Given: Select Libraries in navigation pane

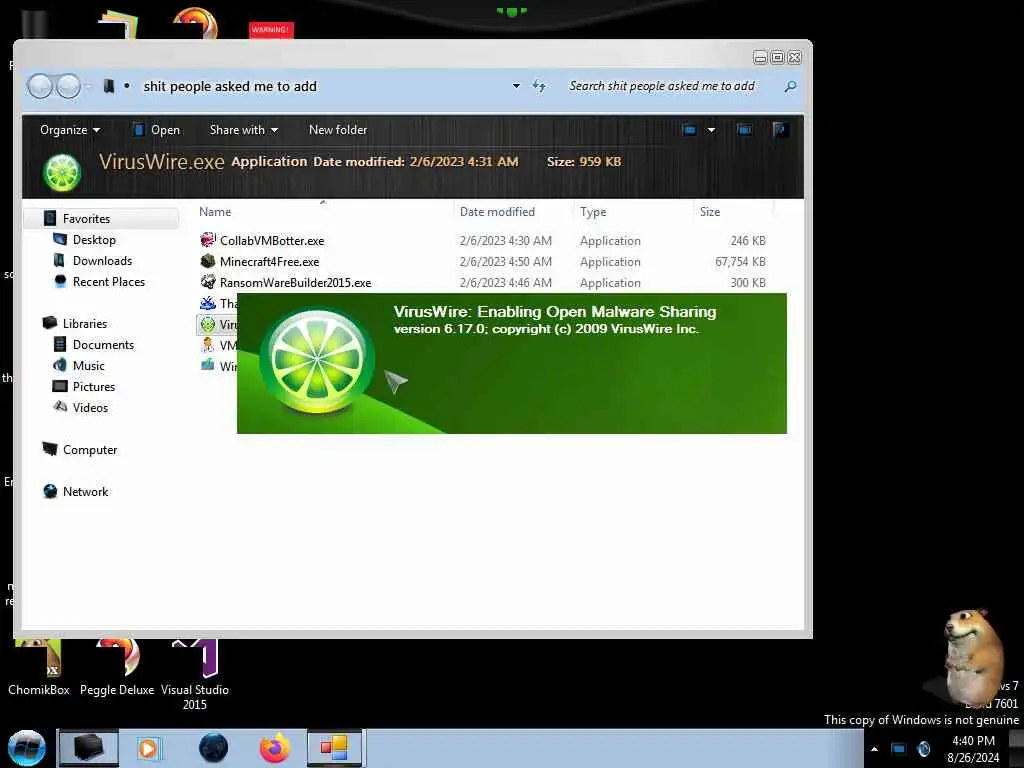Looking at the screenshot, I should tap(84, 323).
